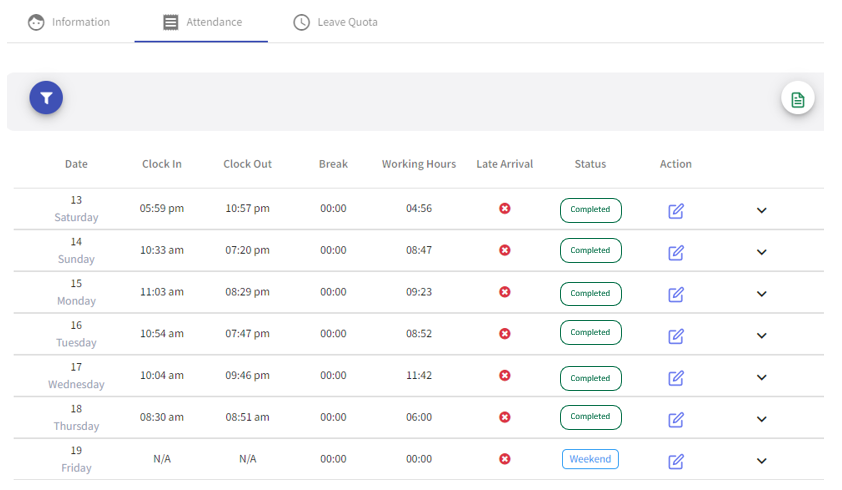Image resolution: width=842 pixels, height=490 pixels.
Task: Open the Leave Quota tab
Action: pos(336,22)
